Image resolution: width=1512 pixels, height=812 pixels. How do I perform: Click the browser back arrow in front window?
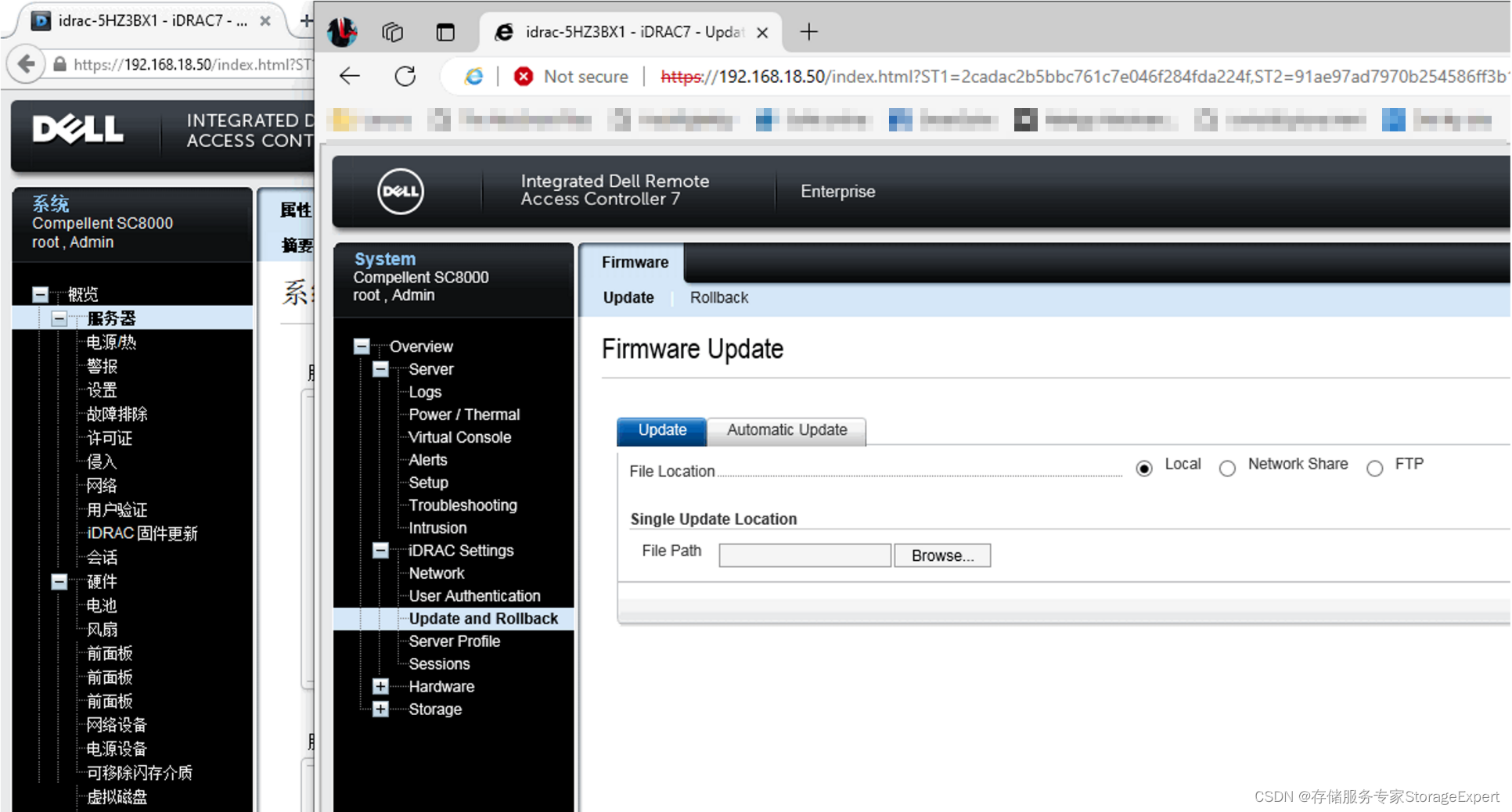tap(350, 76)
